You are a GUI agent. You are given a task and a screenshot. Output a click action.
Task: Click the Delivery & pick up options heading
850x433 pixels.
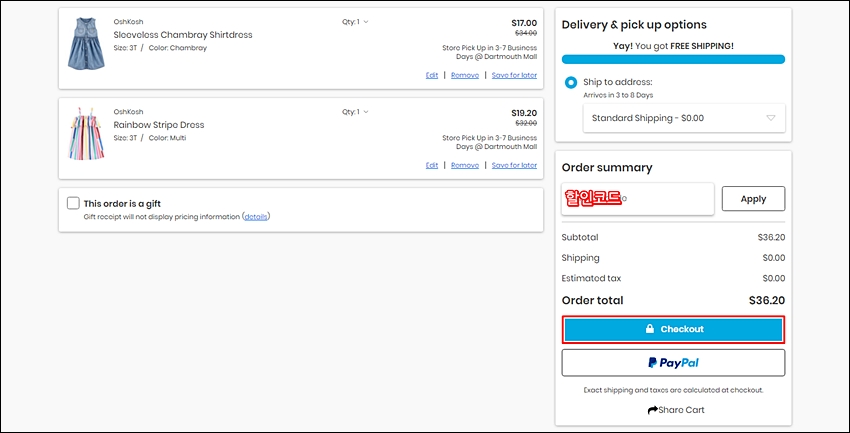point(634,25)
